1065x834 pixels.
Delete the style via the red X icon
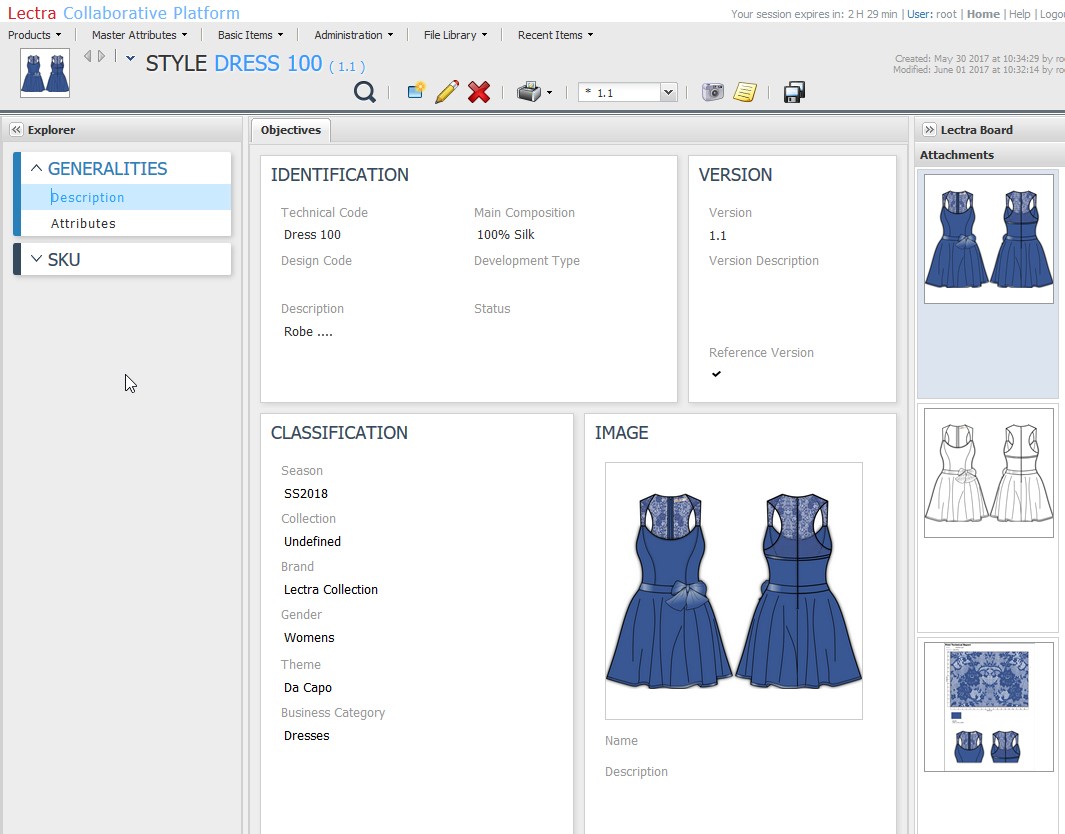tap(479, 91)
